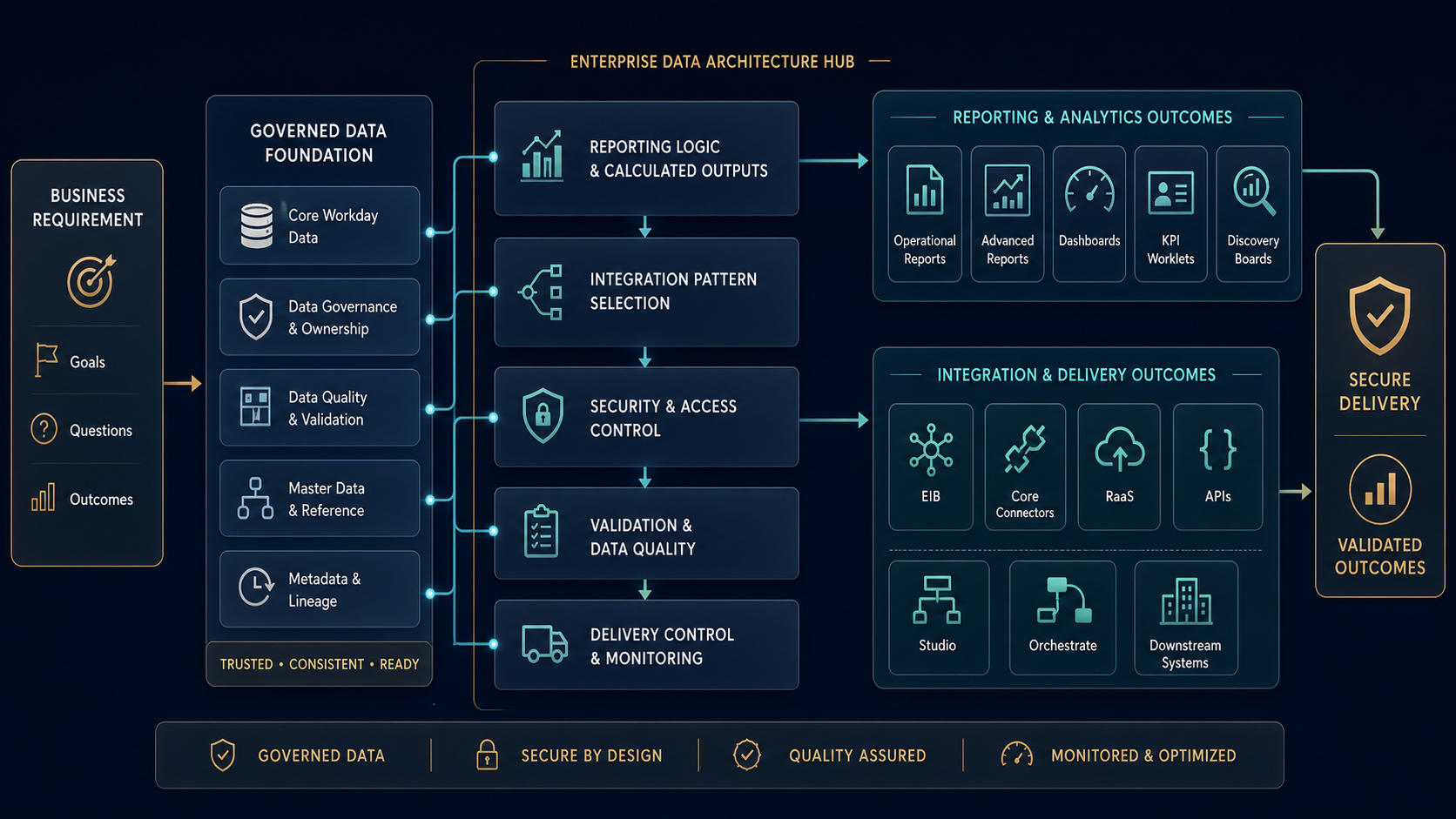1456x819 pixels.
Task: Click the 'Validation & Data Quality' text
Action: pyautogui.click(x=643, y=537)
